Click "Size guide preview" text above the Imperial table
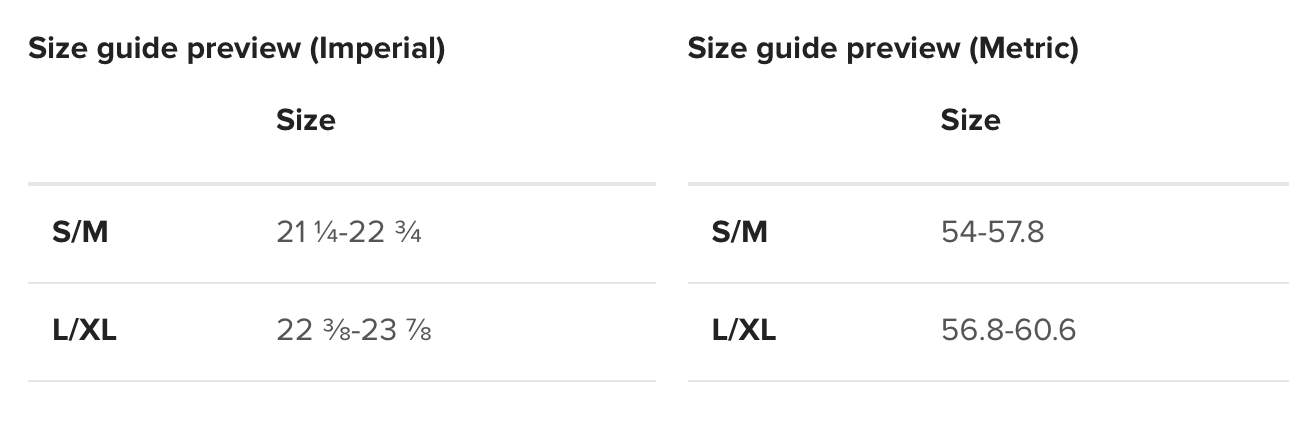 [x=165, y=49]
